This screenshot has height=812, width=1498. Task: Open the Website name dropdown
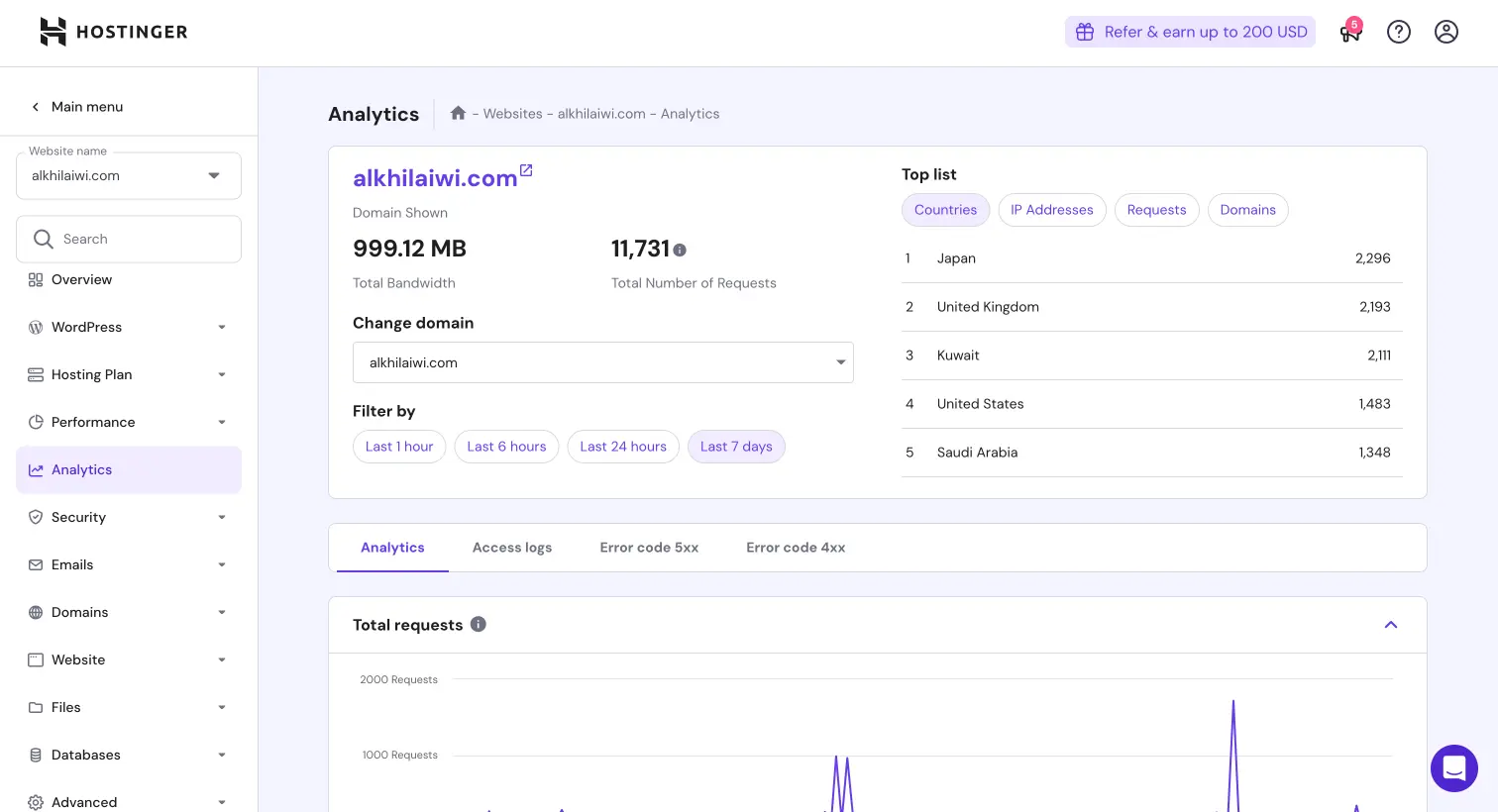pos(129,175)
